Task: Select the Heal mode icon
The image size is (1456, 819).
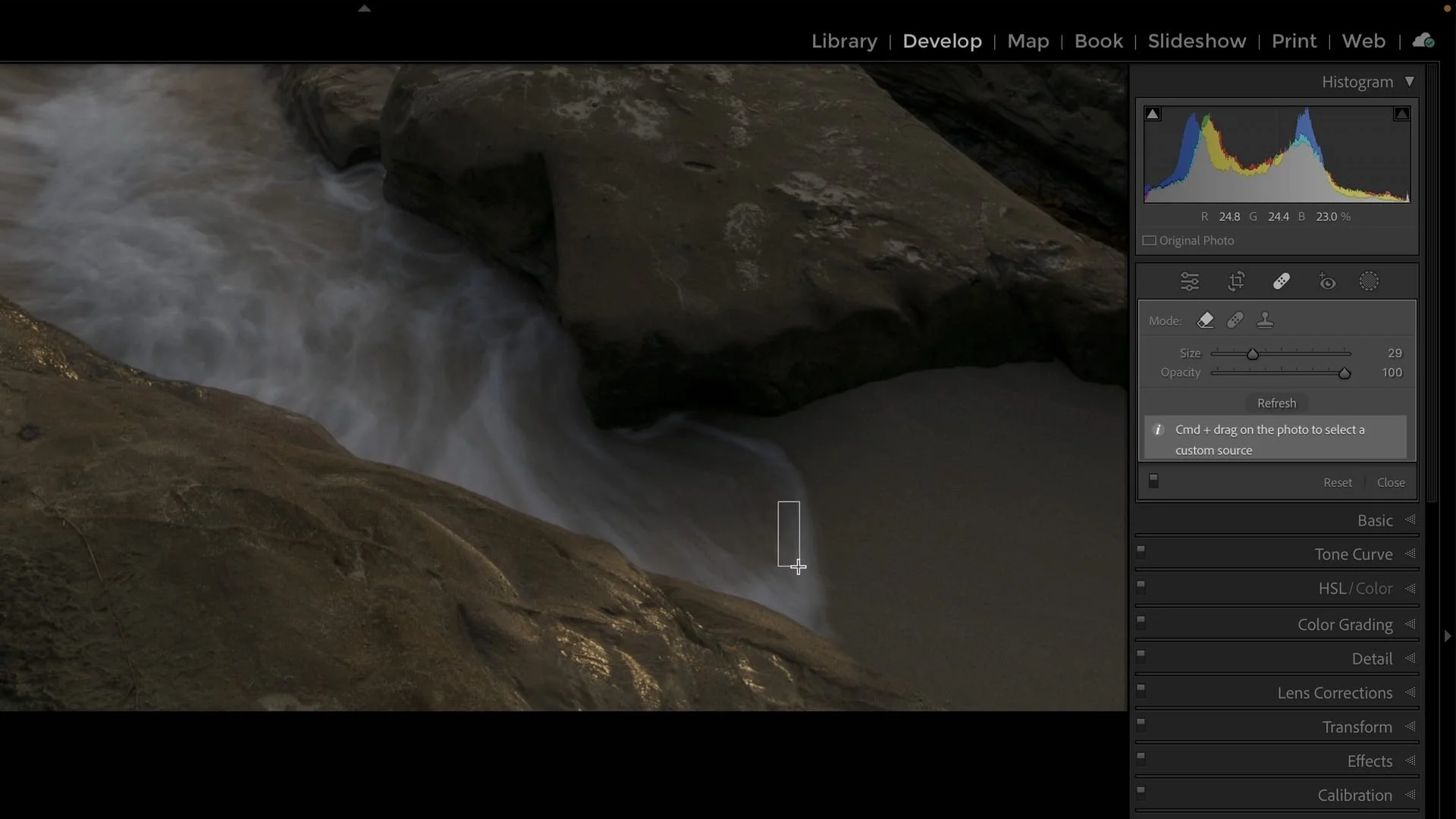Action: pyautogui.click(x=1235, y=320)
